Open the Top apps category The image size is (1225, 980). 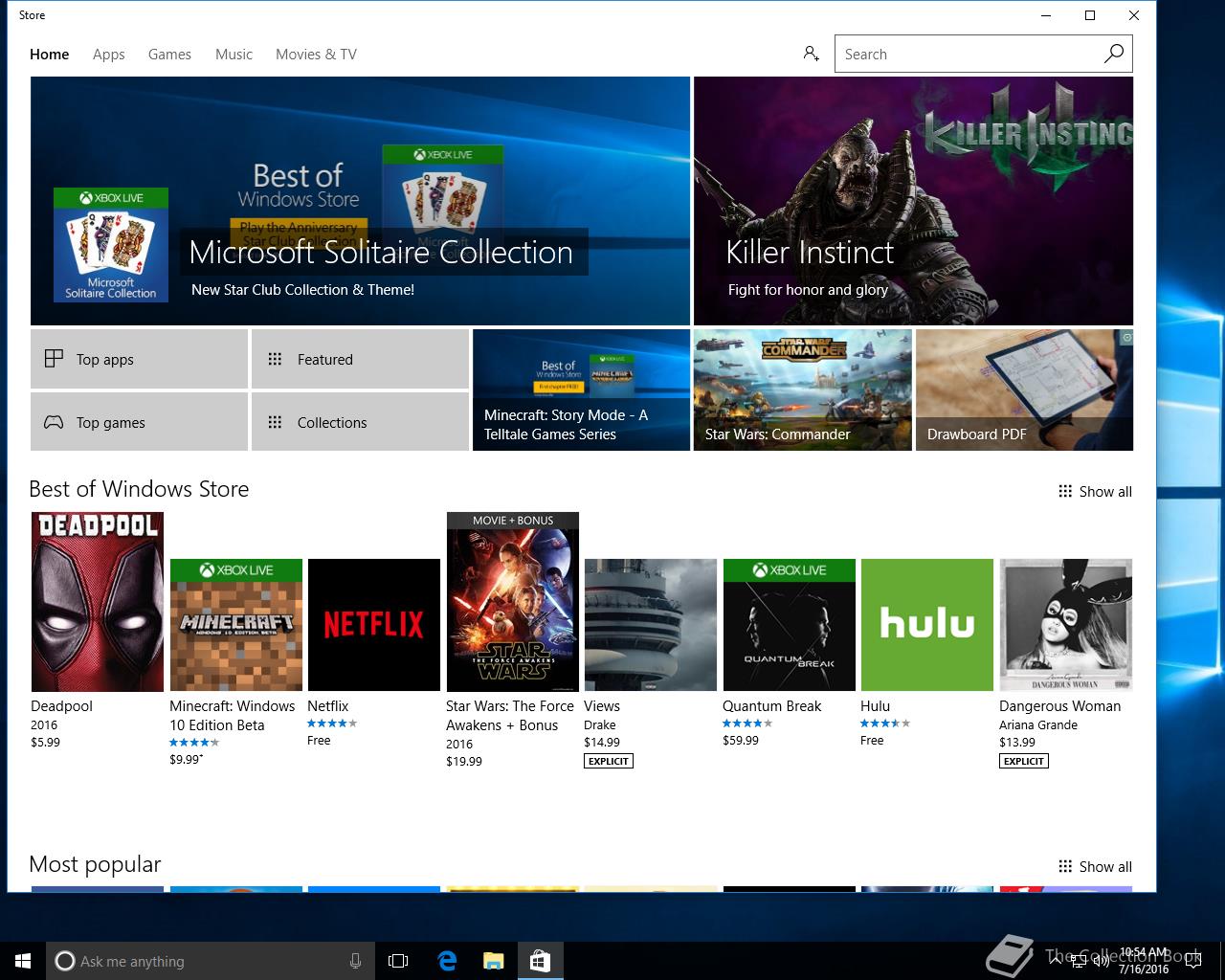pos(139,359)
